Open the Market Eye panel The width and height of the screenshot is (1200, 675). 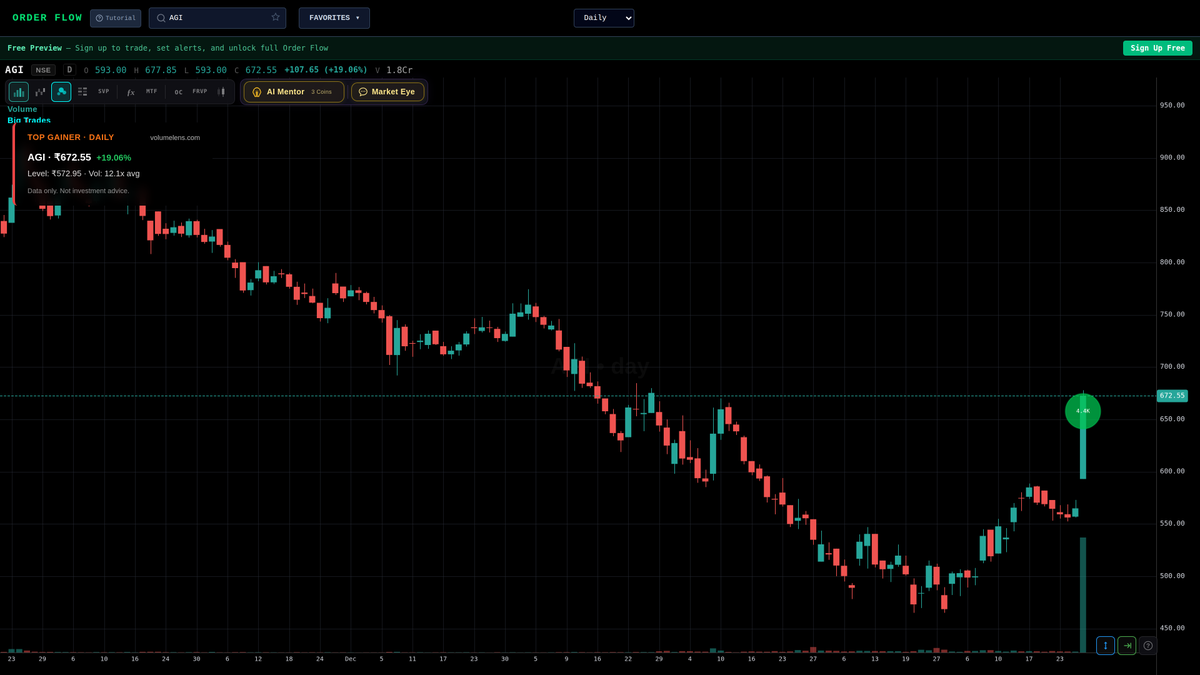388,92
